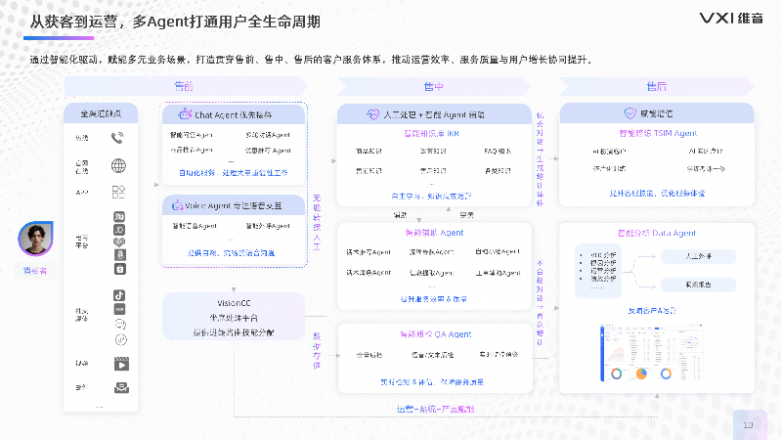Click the subtitle description sentence
The width and height of the screenshot is (782, 440).
(x=311, y=60)
